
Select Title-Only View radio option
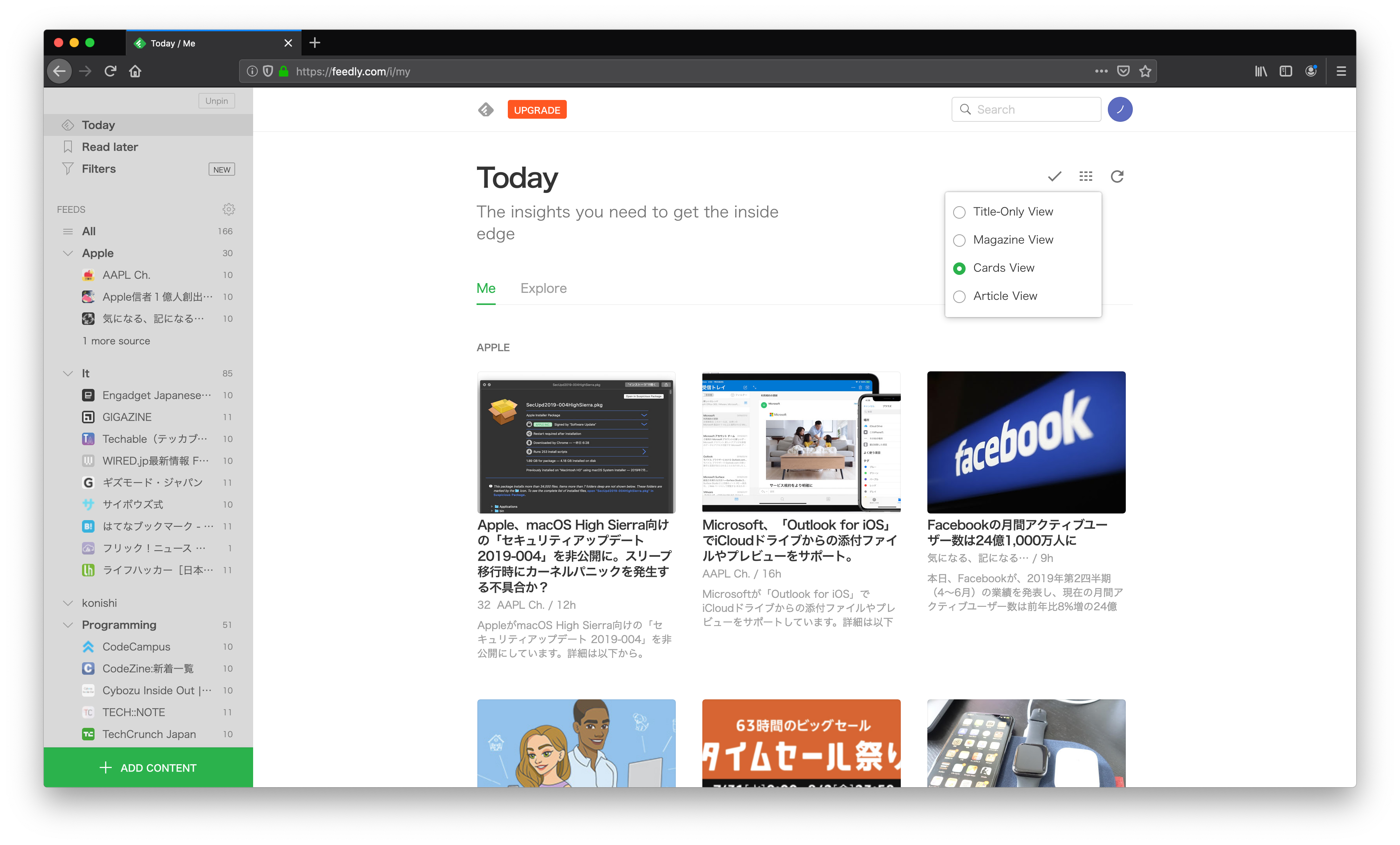pyautogui.click(x=959, y=212)
